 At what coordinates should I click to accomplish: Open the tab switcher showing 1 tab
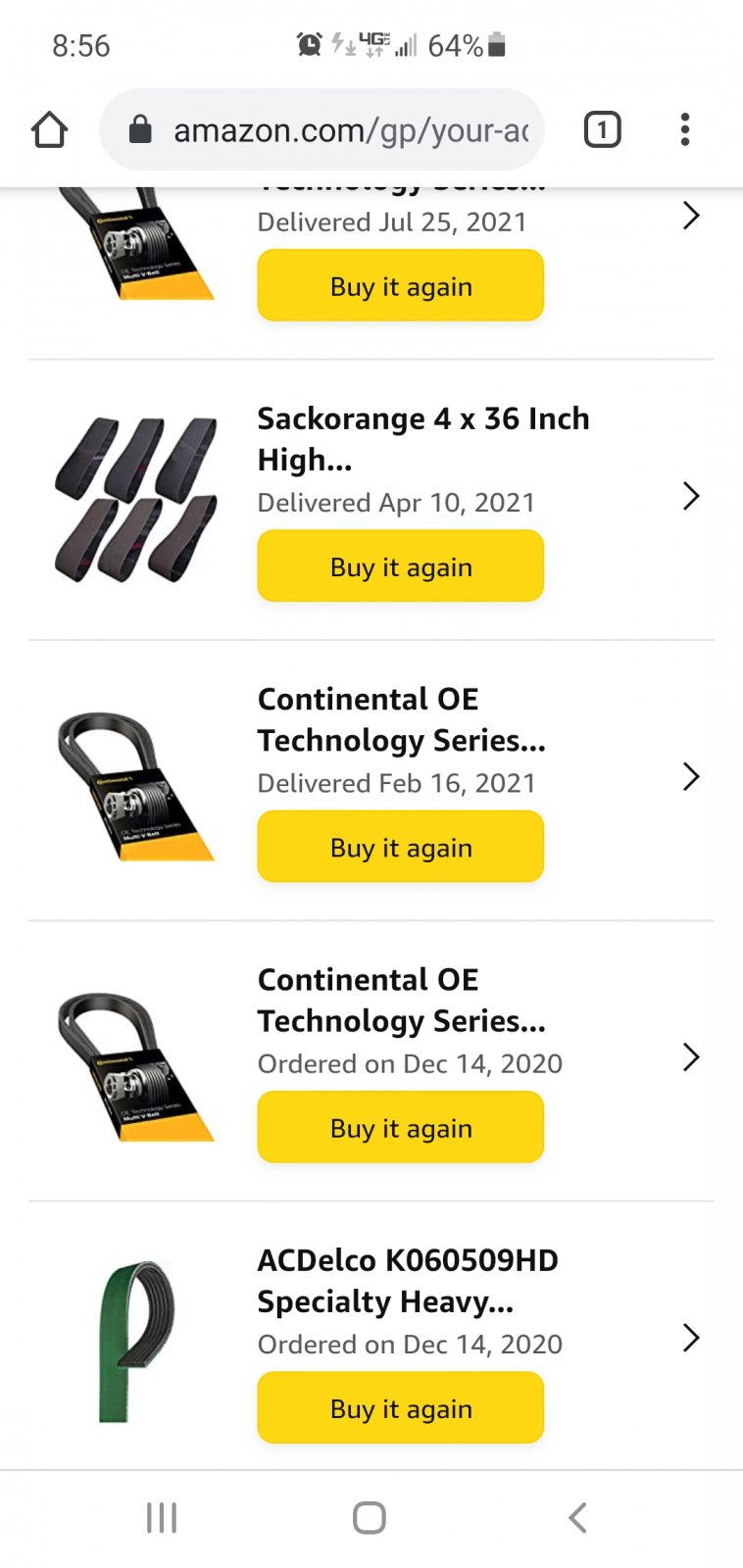[x=602, y=129]
